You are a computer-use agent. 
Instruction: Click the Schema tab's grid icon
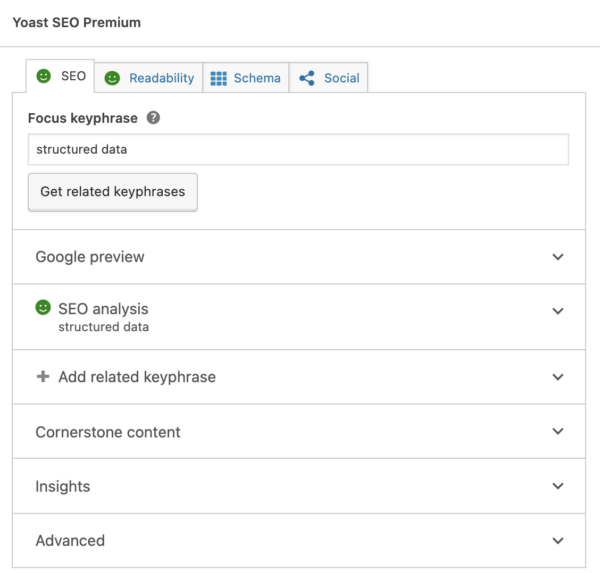(218, 78)
